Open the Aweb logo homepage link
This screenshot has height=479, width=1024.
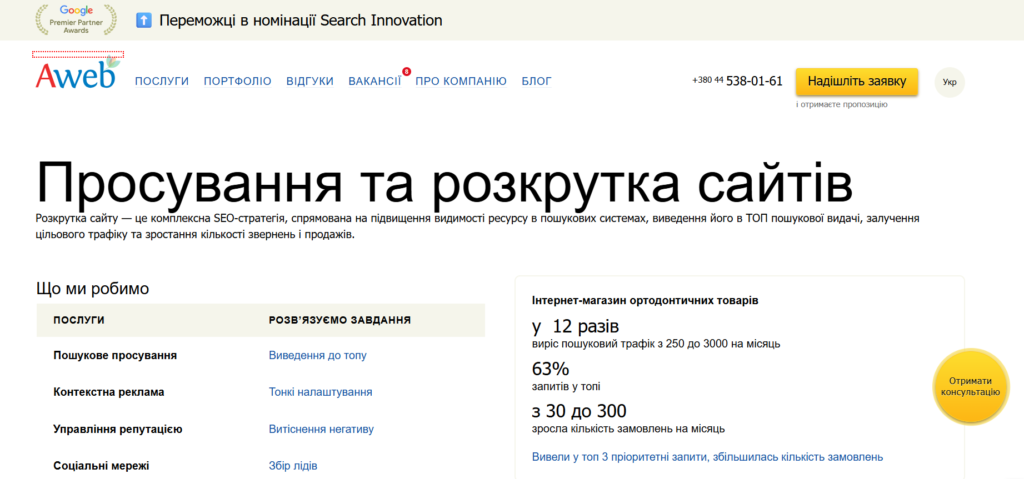tap(78, 73)
